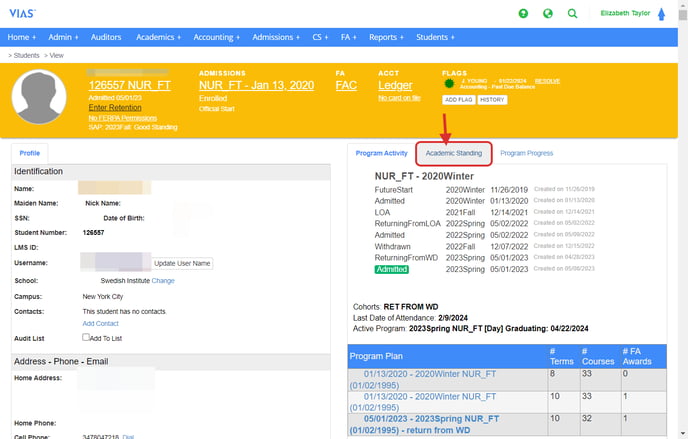Expand the Admissions menu
The width and height of the screenshot is (688, 439).
coord(276,37)
